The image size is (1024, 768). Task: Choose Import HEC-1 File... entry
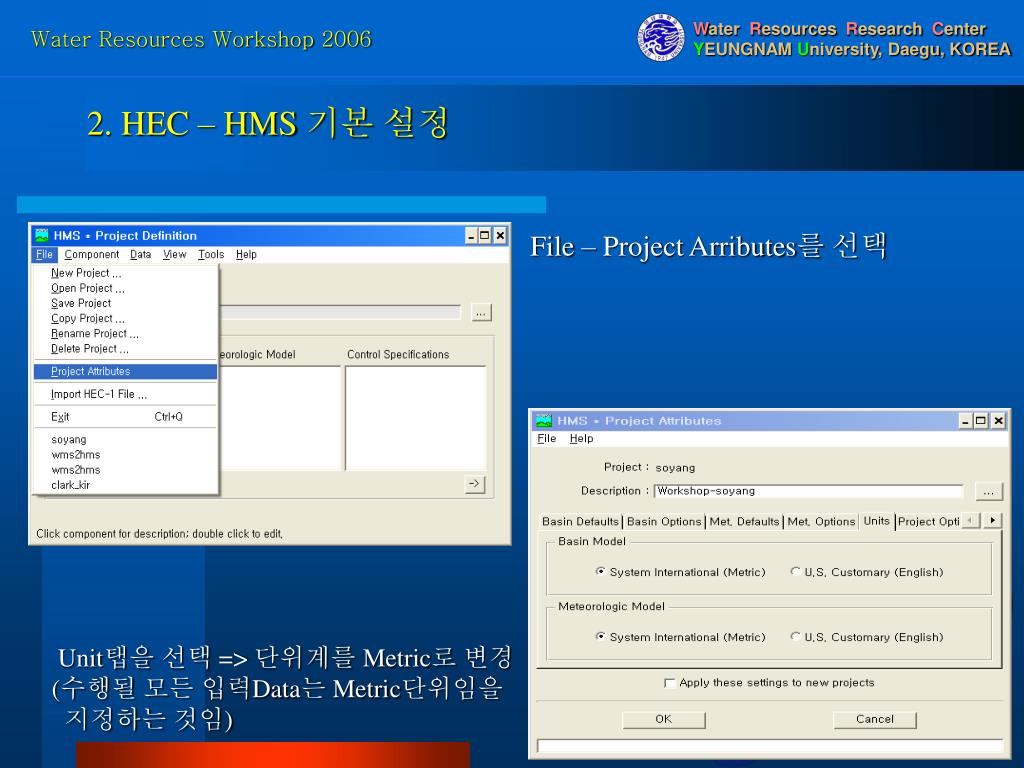coord(125,394)
